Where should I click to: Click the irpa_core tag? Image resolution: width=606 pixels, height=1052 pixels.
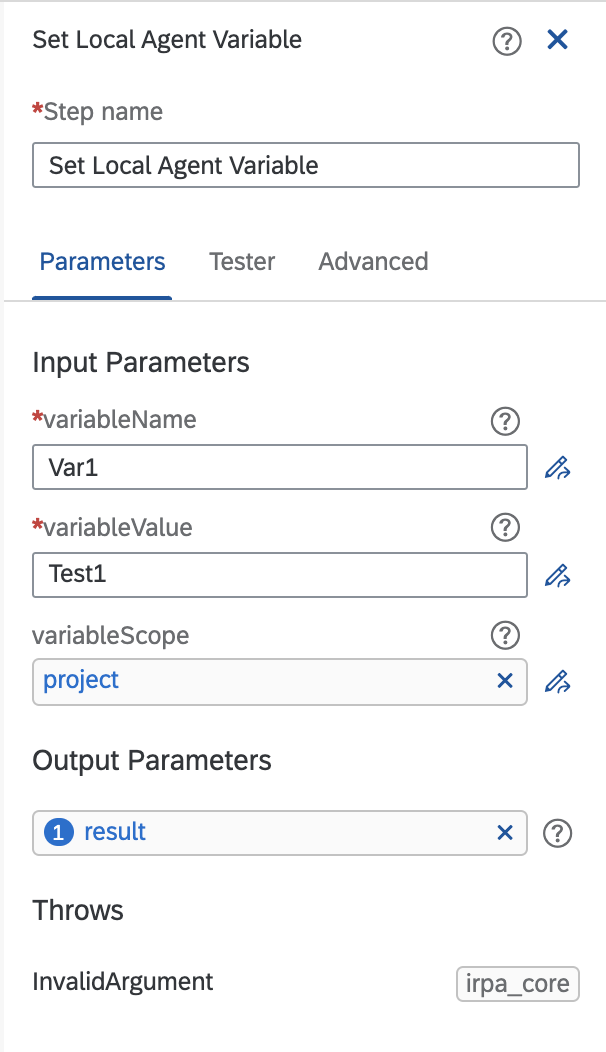click(518, 984)
